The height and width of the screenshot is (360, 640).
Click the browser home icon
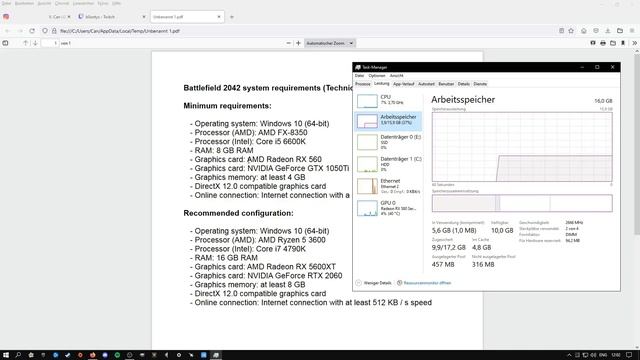click(584, 31)
